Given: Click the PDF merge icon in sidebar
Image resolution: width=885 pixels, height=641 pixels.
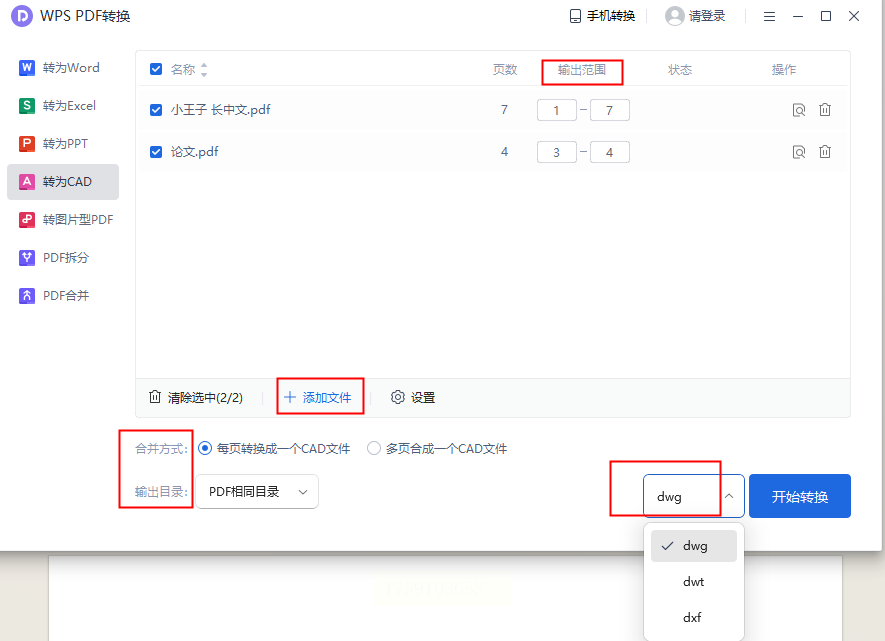Looking at the screenshot, I should [x=27, y=296].
